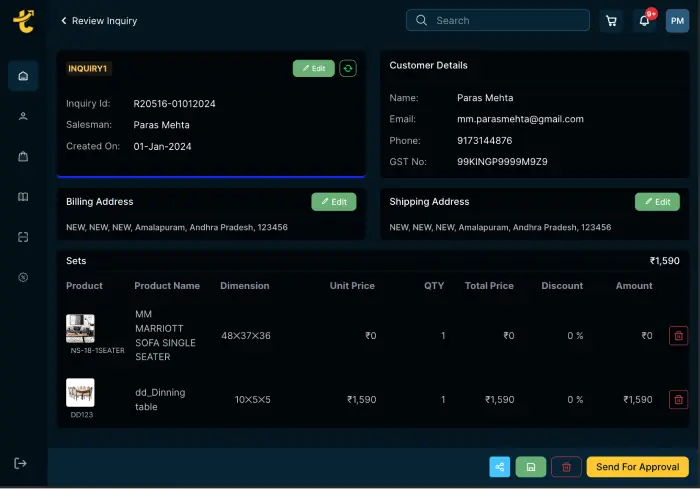This screenshot has height=489, width=700.
Task: Click GST number 99KINGP9999M9Z9
Action: pyautogui.click(x=502, y=162)
